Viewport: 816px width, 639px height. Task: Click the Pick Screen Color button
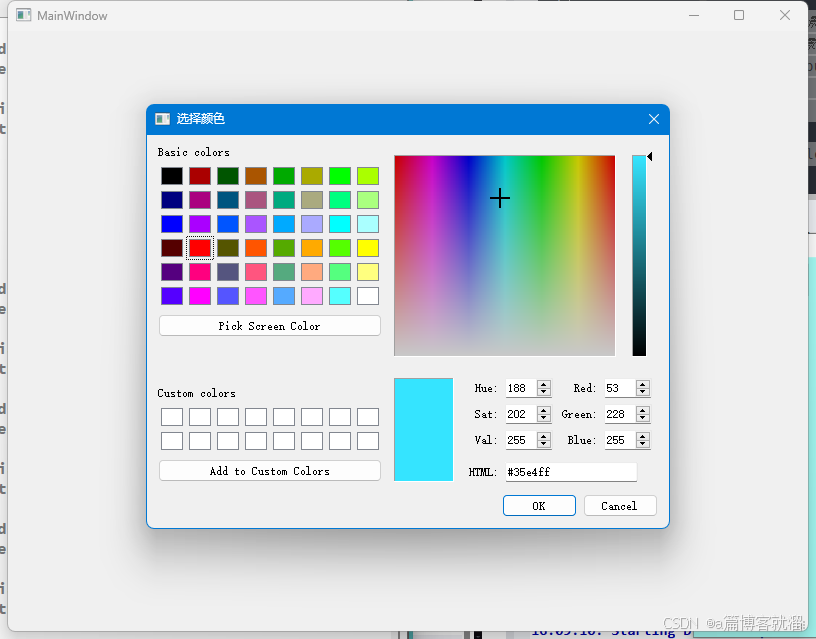pos(270,326)
